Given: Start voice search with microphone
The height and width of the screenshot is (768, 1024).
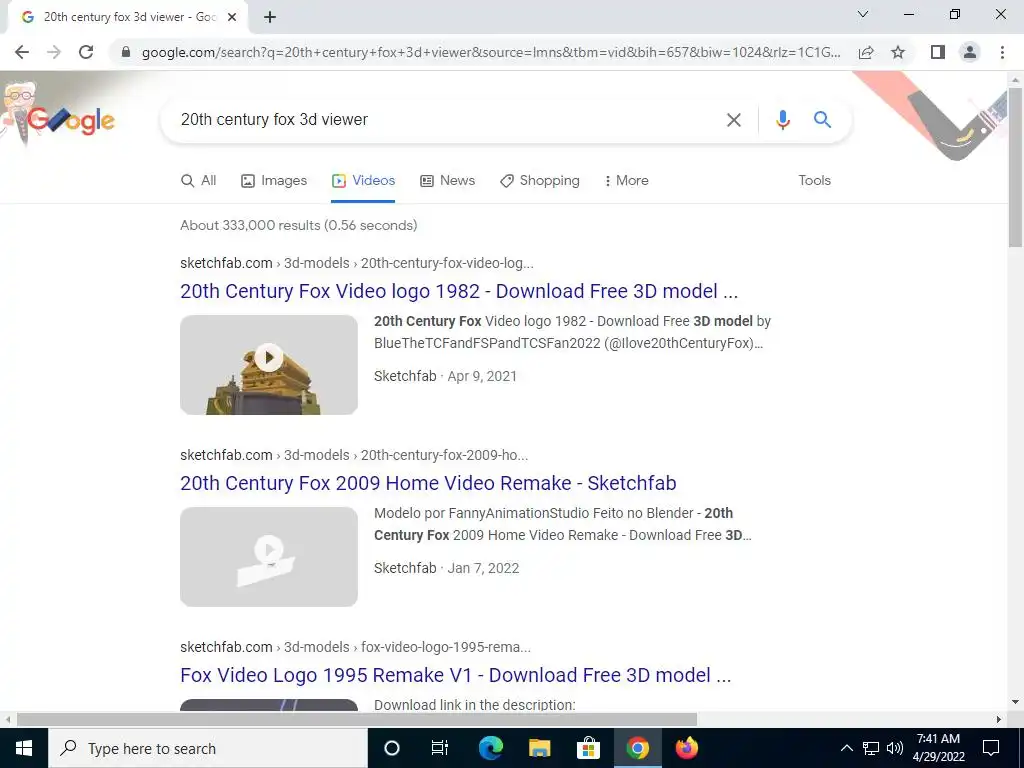Looking at the screenshot, I should click(782, 120).
